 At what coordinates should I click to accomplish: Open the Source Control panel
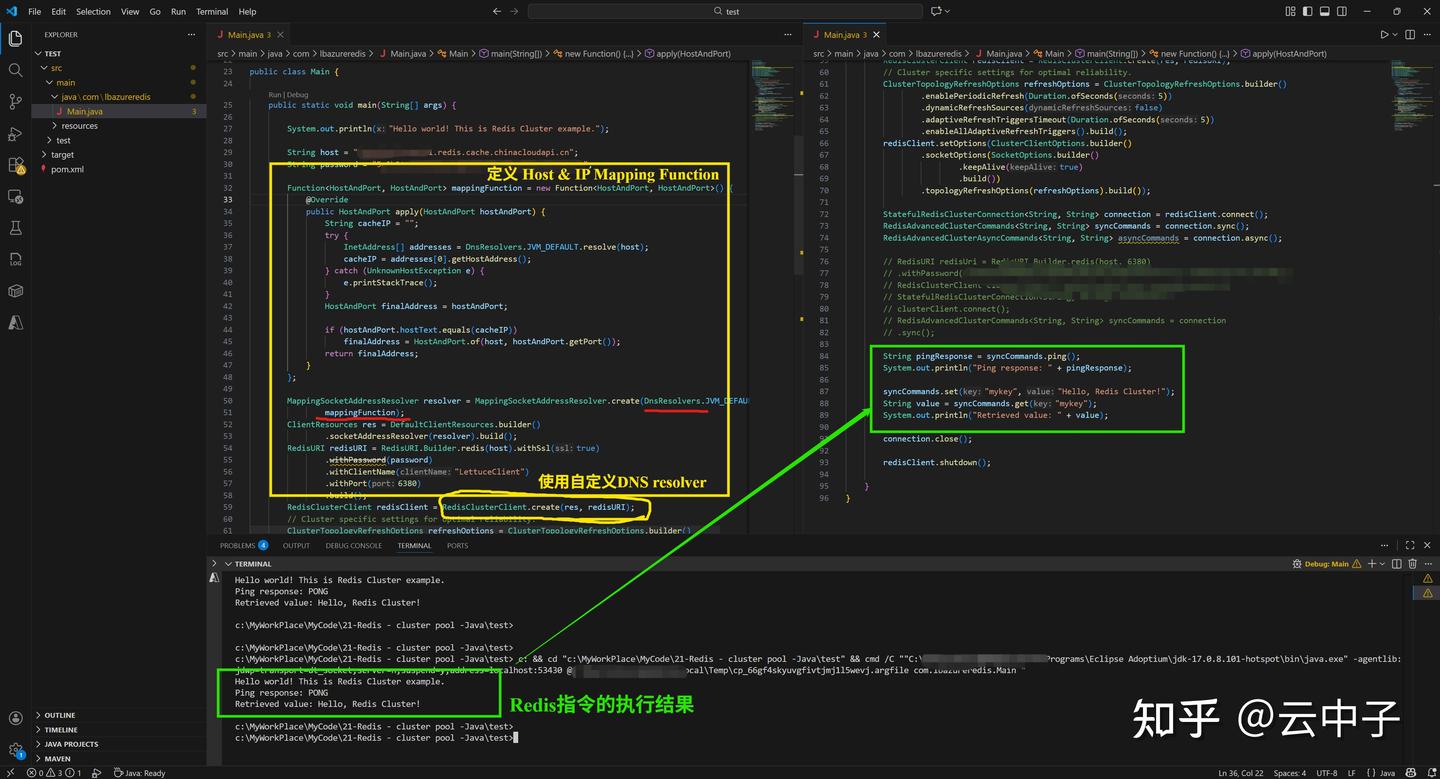pos(16,101)
